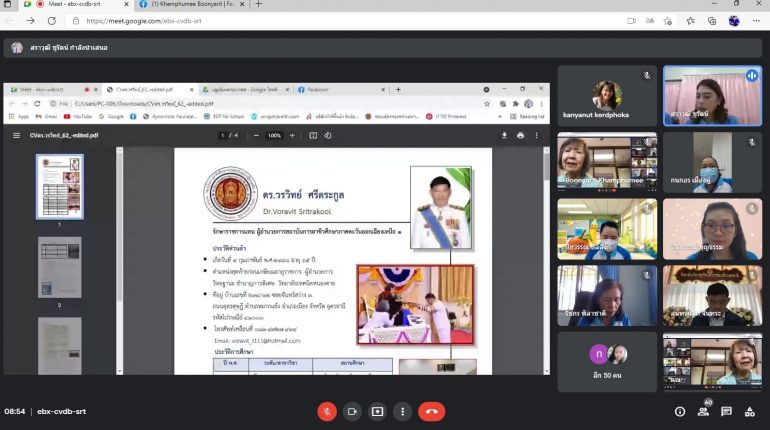770x430 pixels.
Task: Go back using browser back arrow
Action: pos(10,20)
